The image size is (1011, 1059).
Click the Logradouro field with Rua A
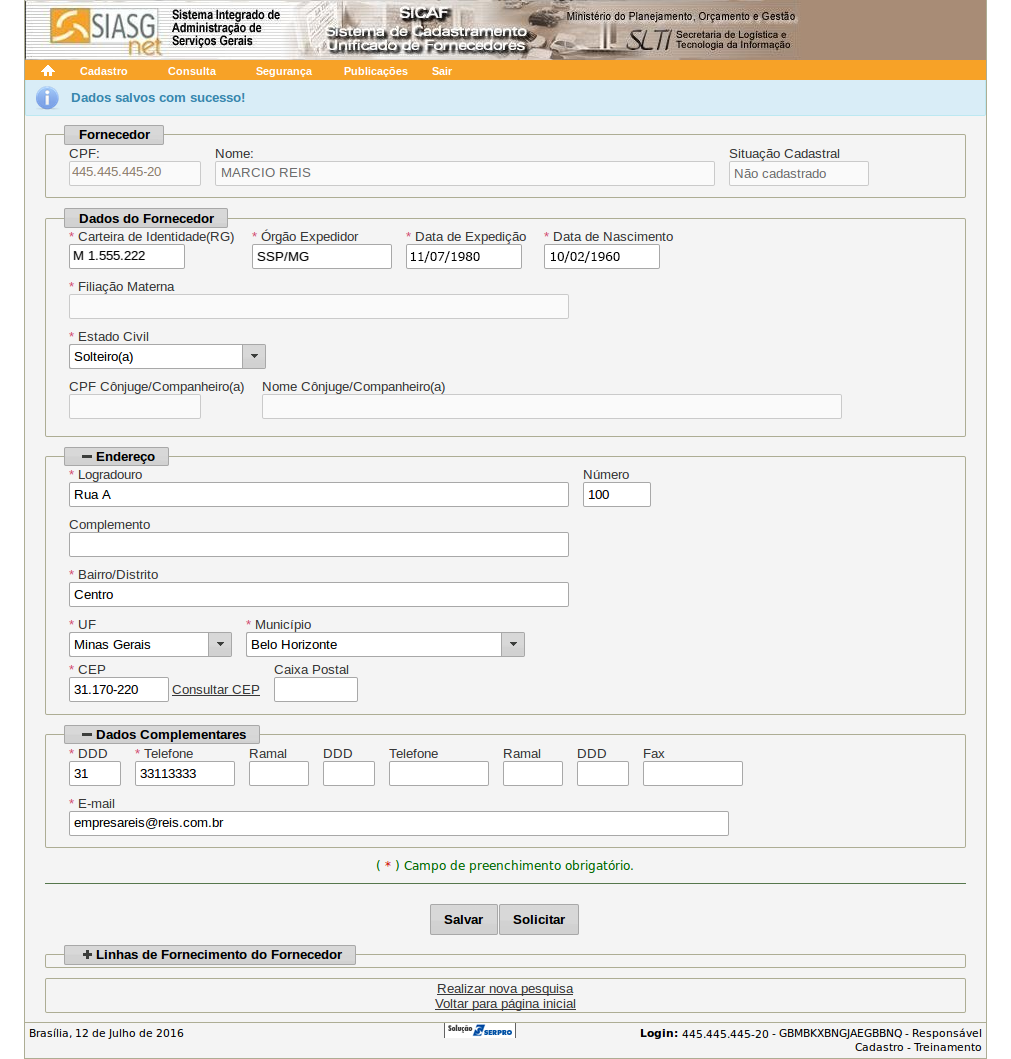(319, 494)
